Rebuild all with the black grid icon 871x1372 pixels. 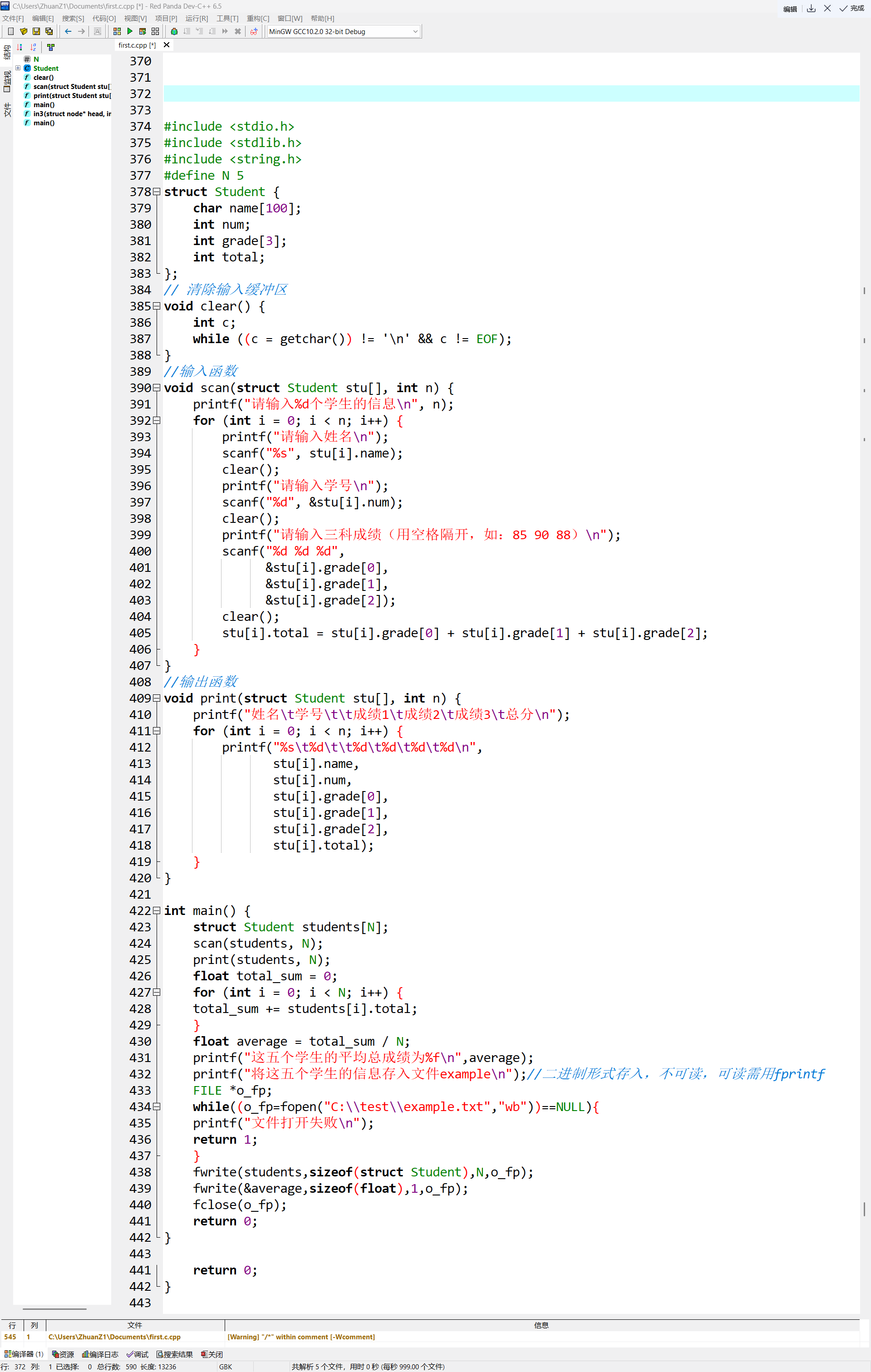click(156, 31)
